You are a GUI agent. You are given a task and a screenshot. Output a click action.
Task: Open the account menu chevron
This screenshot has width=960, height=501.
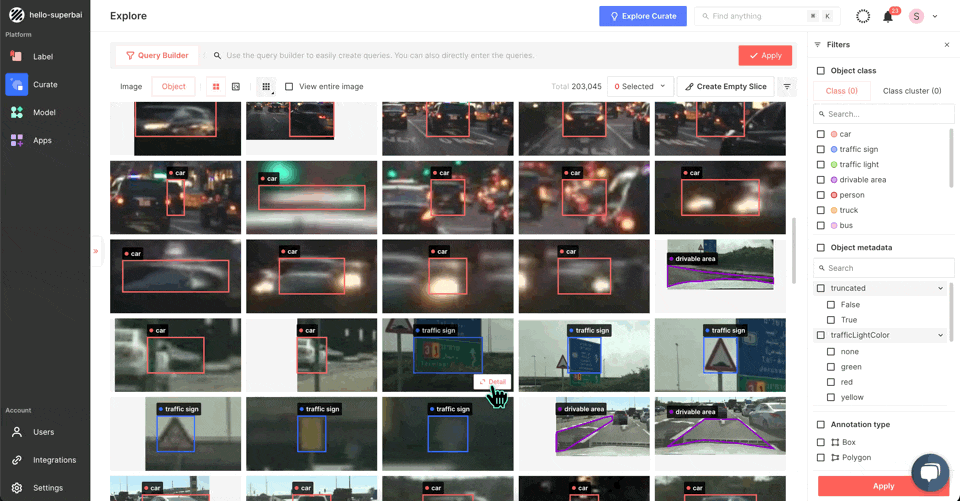[x=935, y=17]
